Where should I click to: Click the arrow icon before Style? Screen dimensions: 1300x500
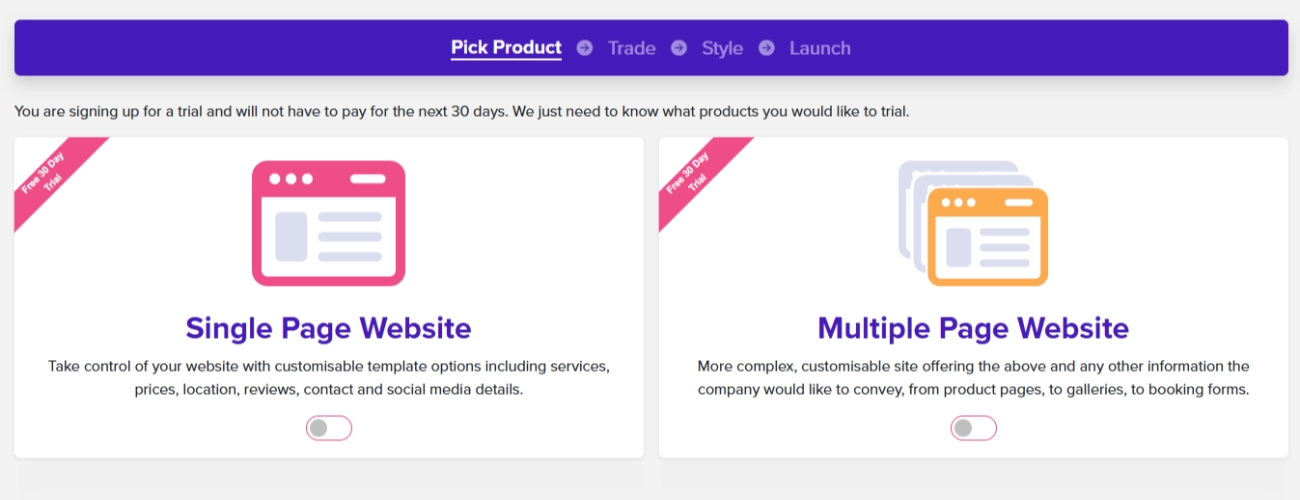click(679, 48)
